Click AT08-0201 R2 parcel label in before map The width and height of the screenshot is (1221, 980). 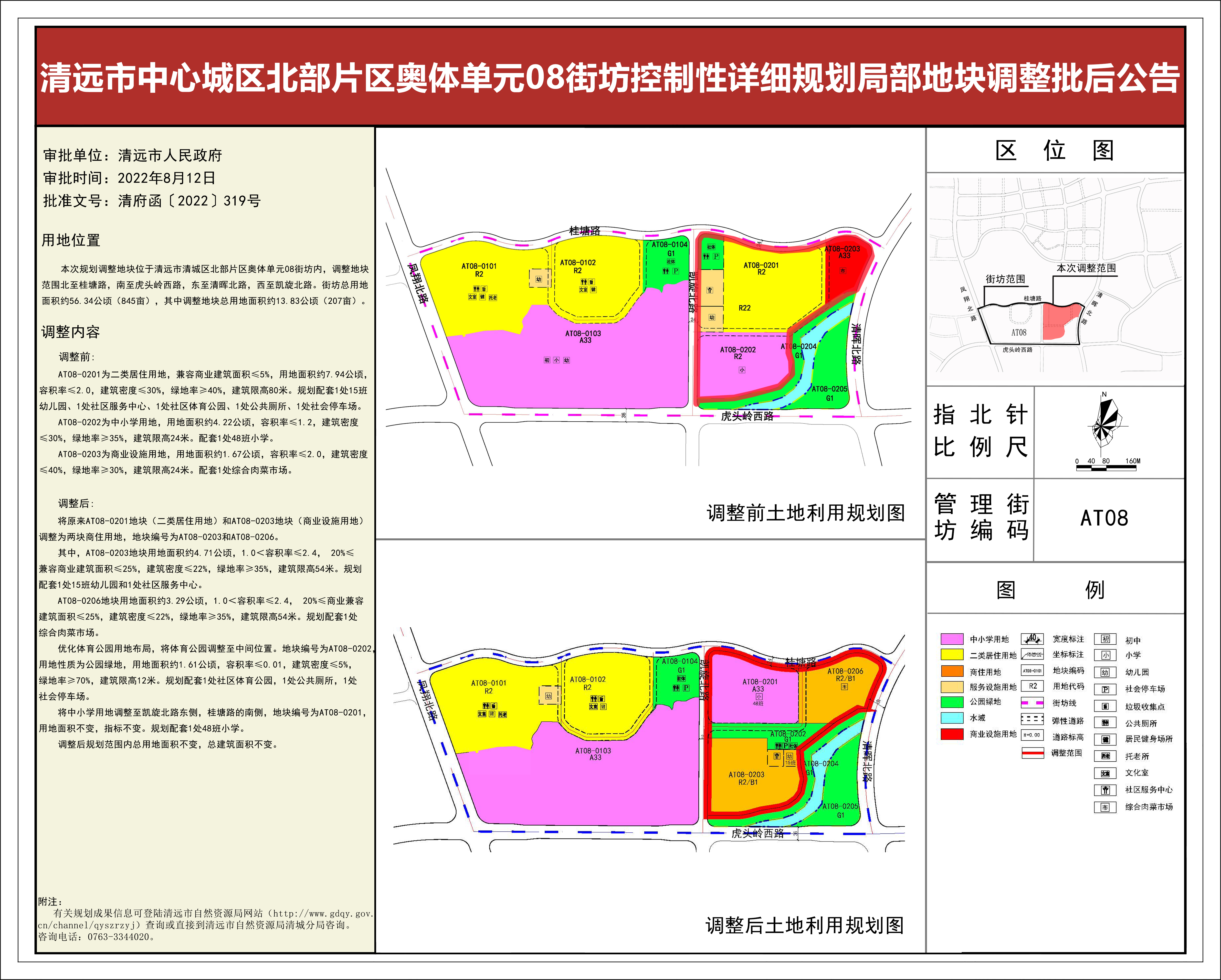tap(761, 268)
